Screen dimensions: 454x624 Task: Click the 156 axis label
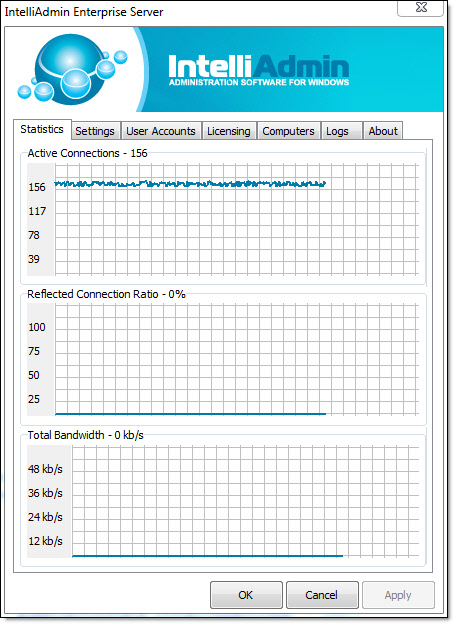tap(37, 187)
